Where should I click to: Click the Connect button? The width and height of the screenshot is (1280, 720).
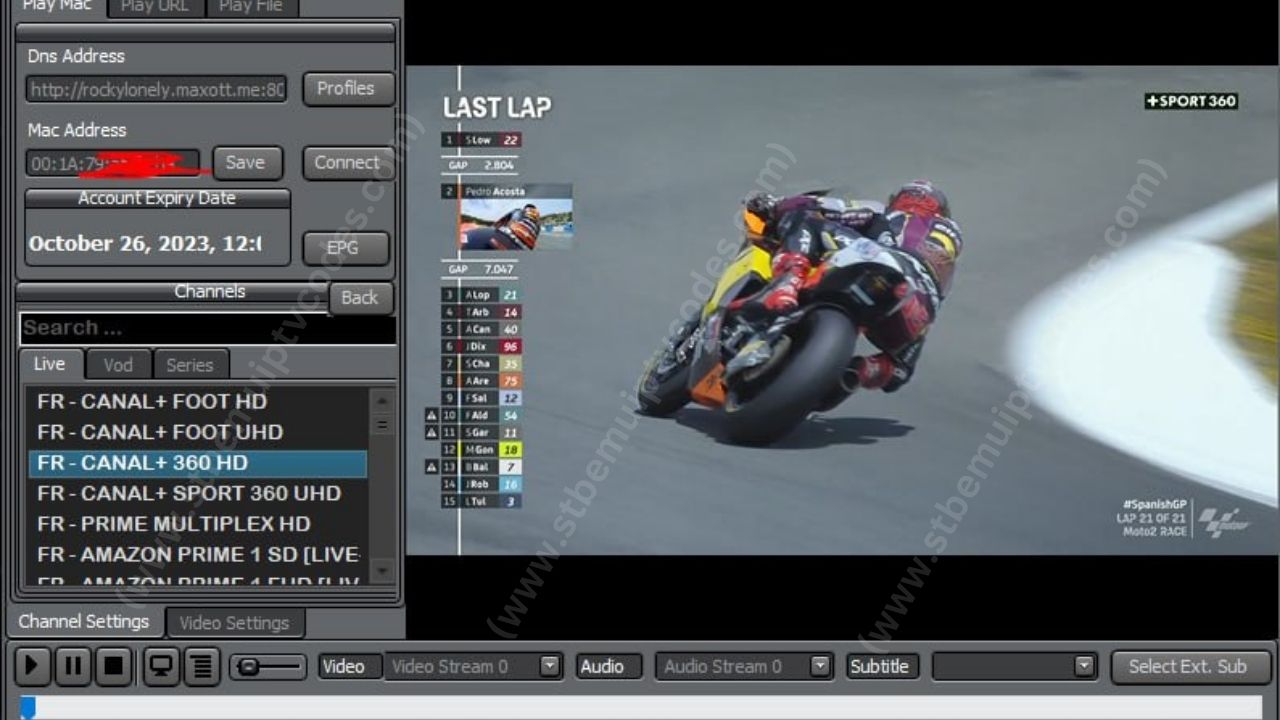[x=347, y=163]
